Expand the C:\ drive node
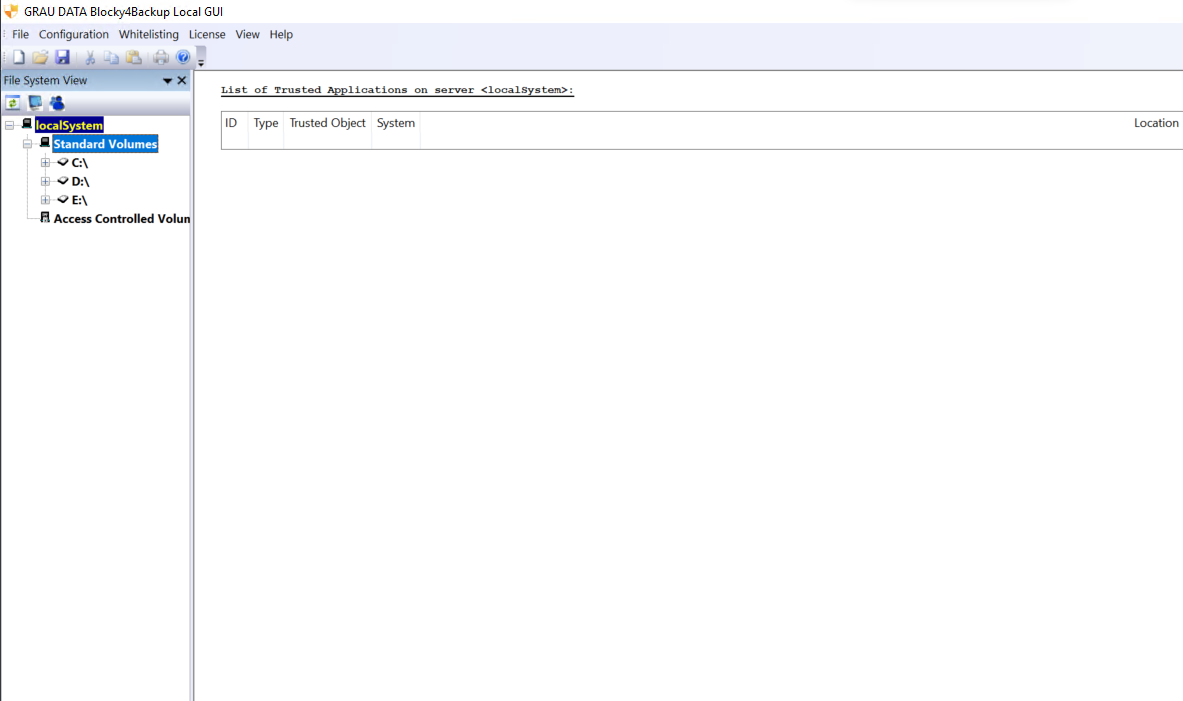This screenshot has height=701, width=1183. (45, 162)
